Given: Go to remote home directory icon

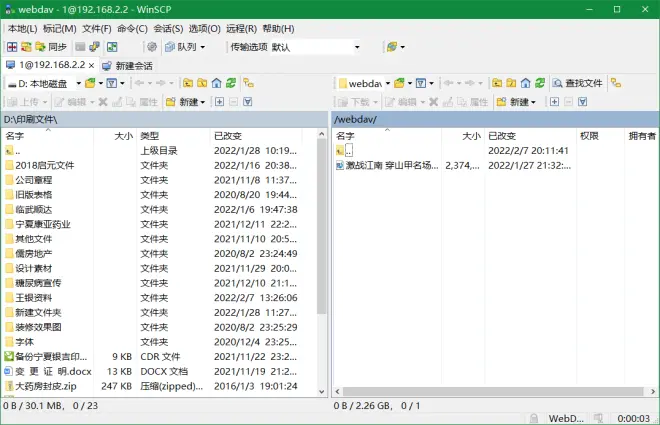Looking at the screenshot, I should pos(525,83).
